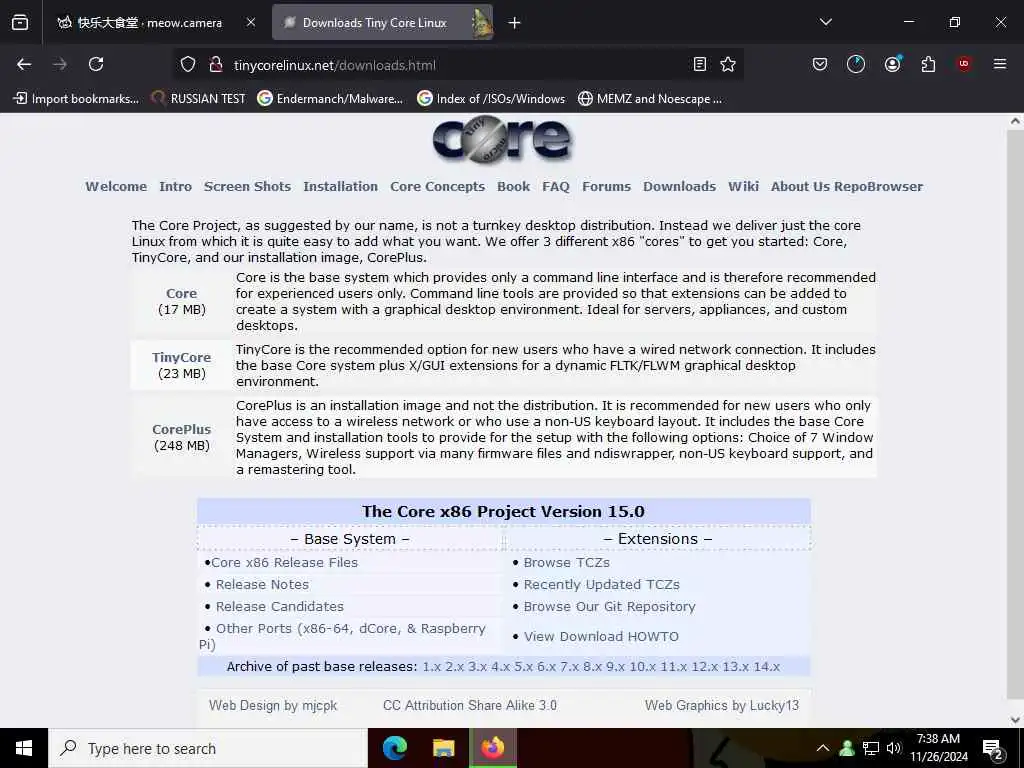Go forward with the forward arrow
This screenshot has height=768, width=1024.
tap(60, 64)
